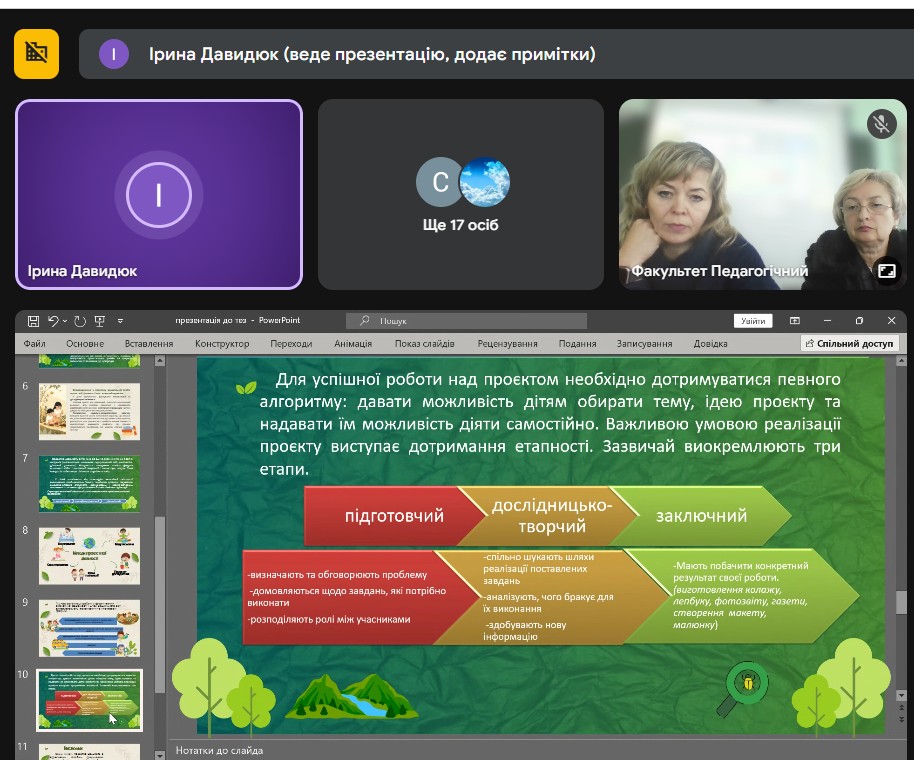Click the Спільний доступ share button
This screenshot has width=914, height=760.
[x=849, y=343]
